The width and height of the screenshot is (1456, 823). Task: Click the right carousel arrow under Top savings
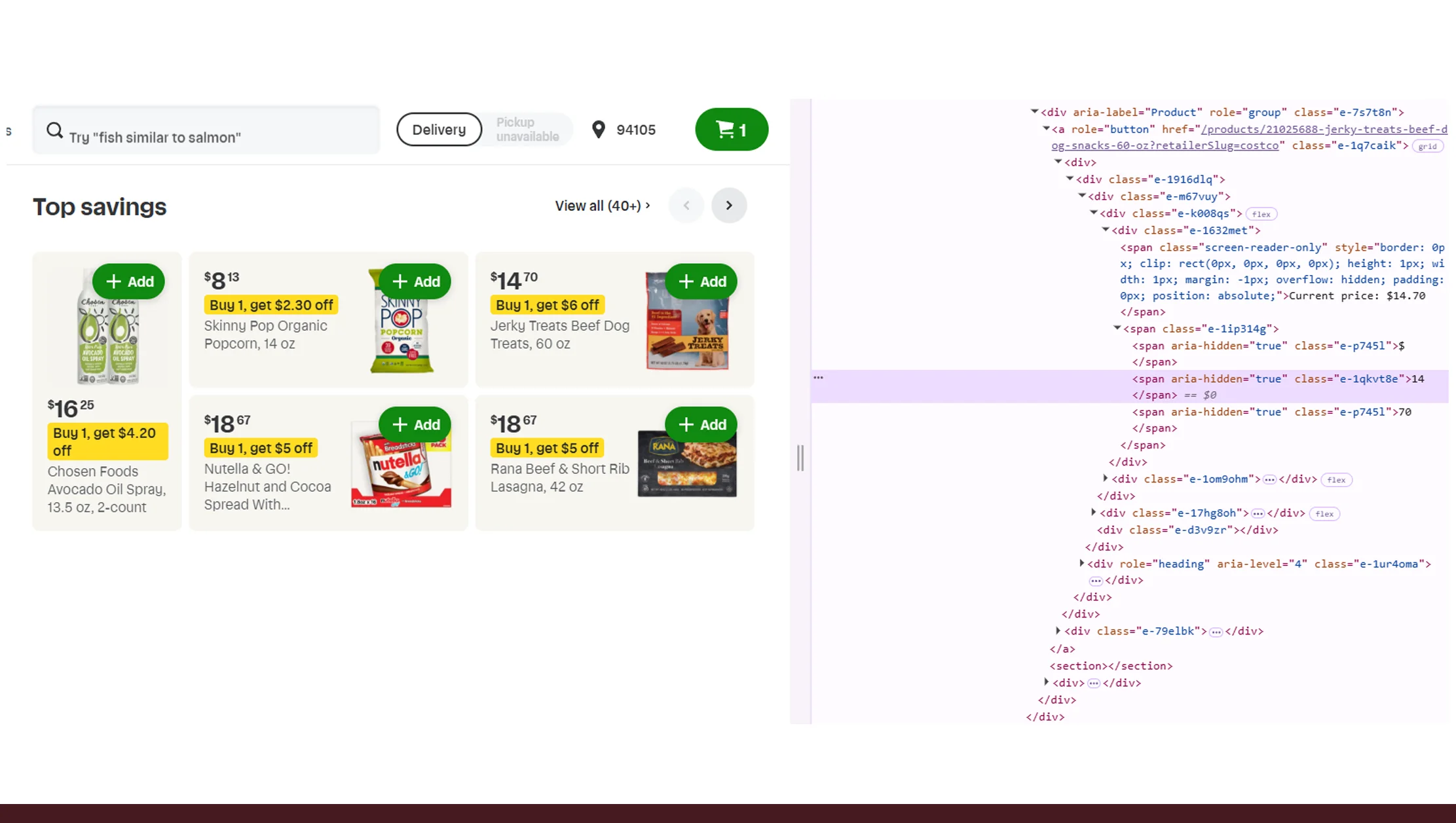(x=729, y=205)
